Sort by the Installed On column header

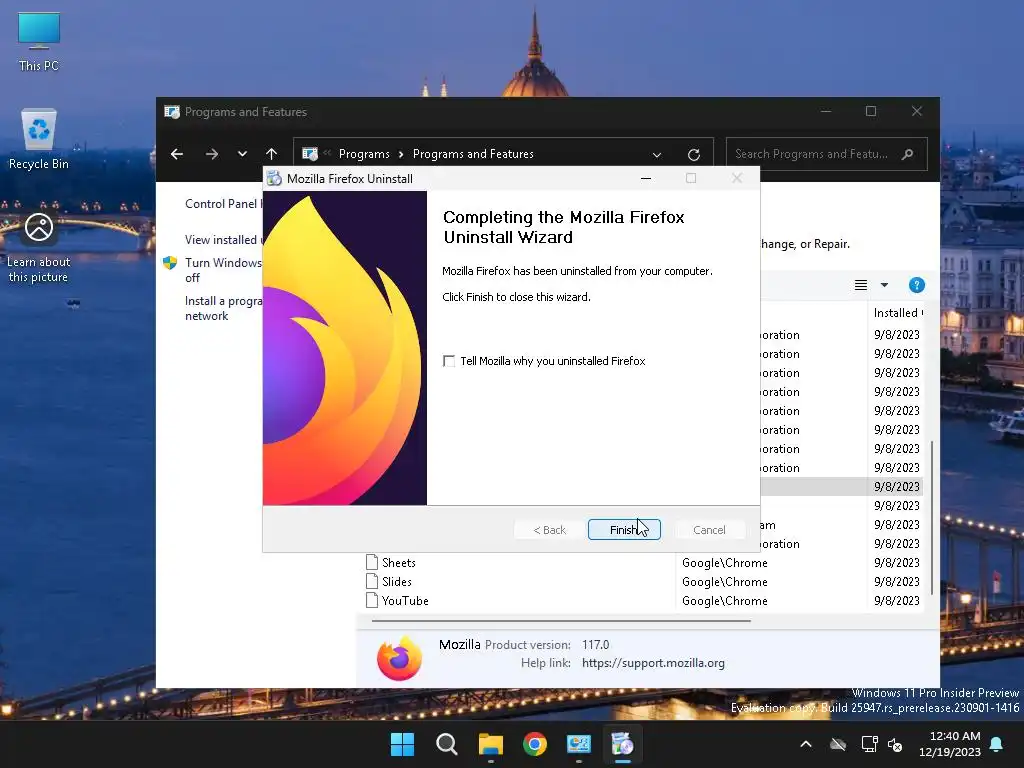point(897,313)
